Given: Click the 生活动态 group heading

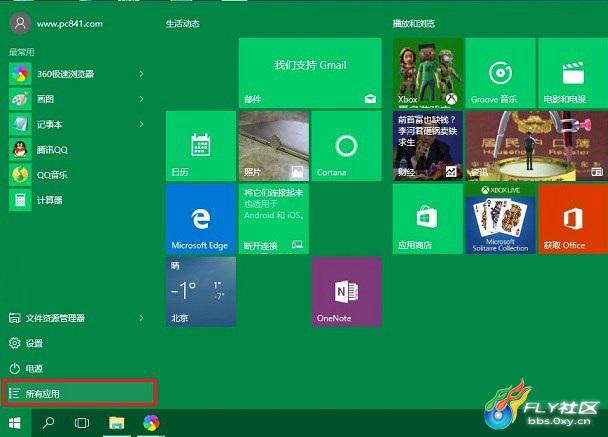Looking at the screenshot, I should [x=183, y=24].
